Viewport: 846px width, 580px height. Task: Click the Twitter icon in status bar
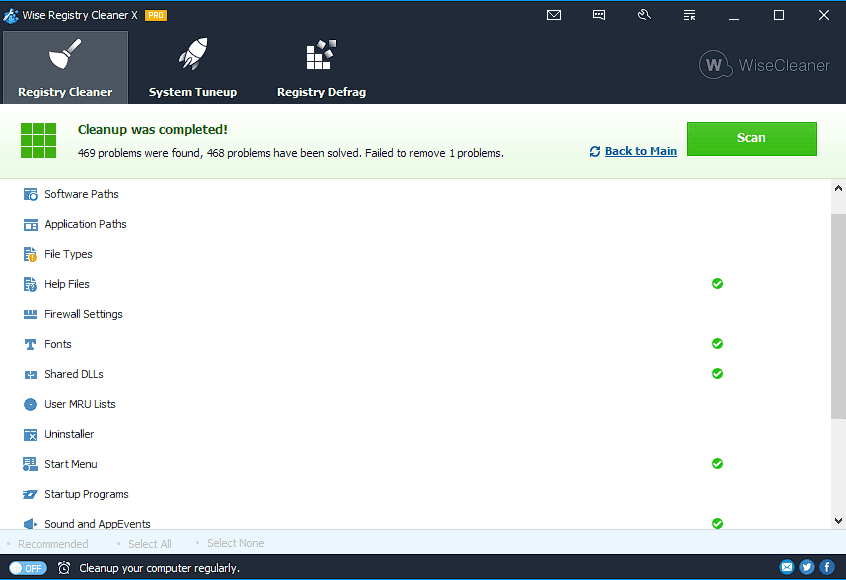pyautogui.click(x=807, y=567)
